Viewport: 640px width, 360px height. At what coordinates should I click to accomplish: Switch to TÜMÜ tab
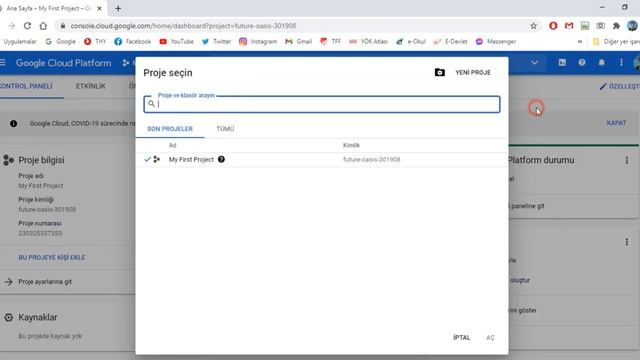point(225,129)
